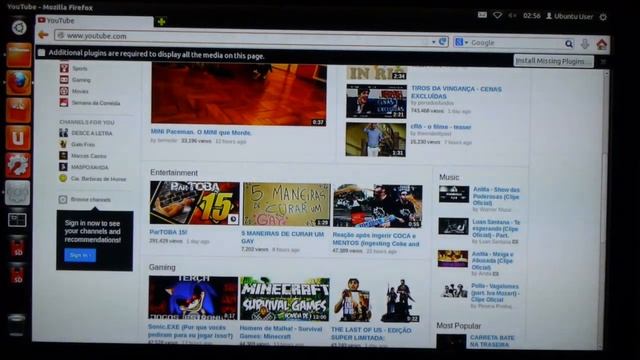Open the network indicator in top panel
The height and width of the screenshot is (360, 640).
click(498, 16)
